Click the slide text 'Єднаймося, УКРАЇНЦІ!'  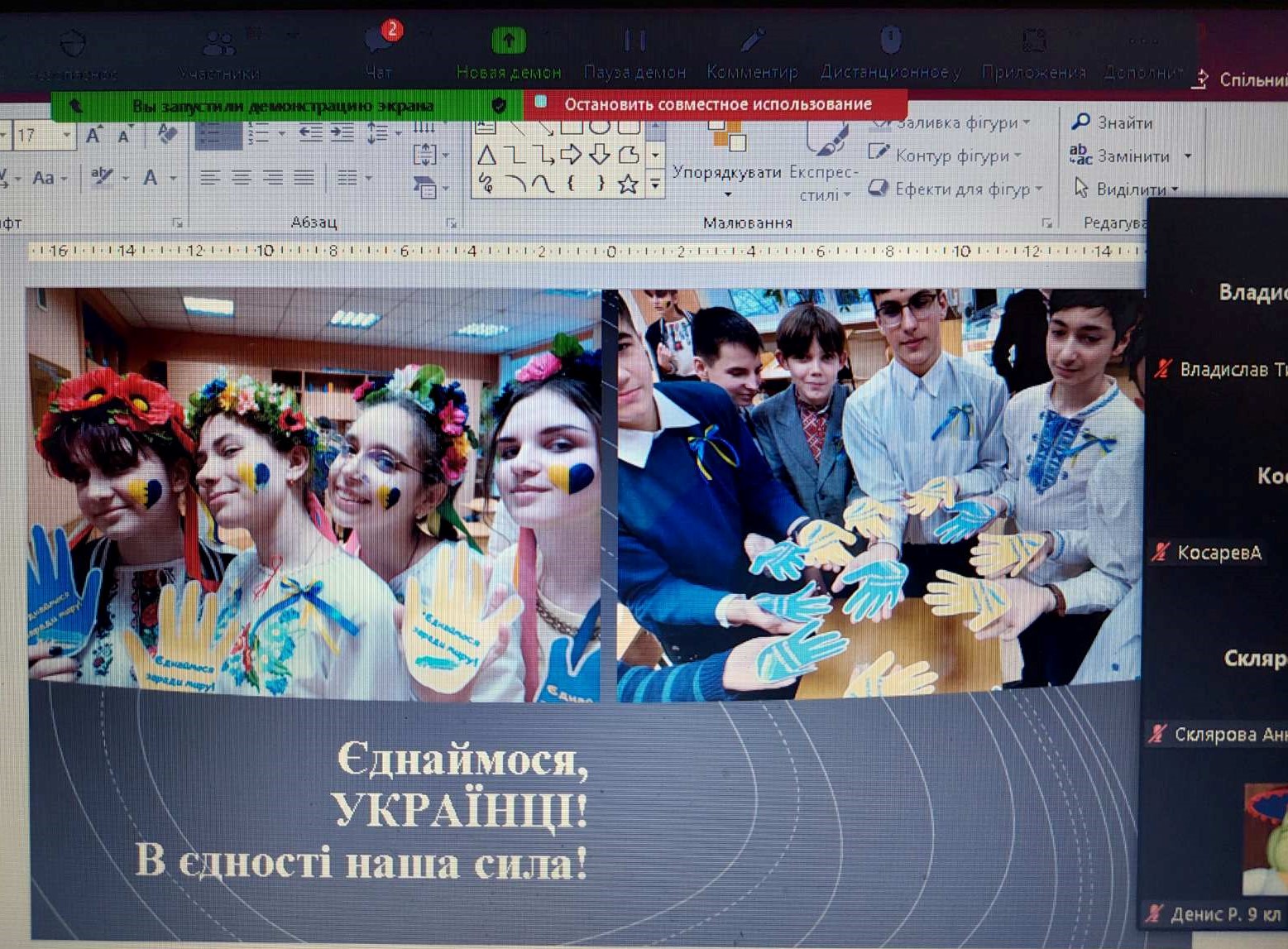[x=461, y=783]
